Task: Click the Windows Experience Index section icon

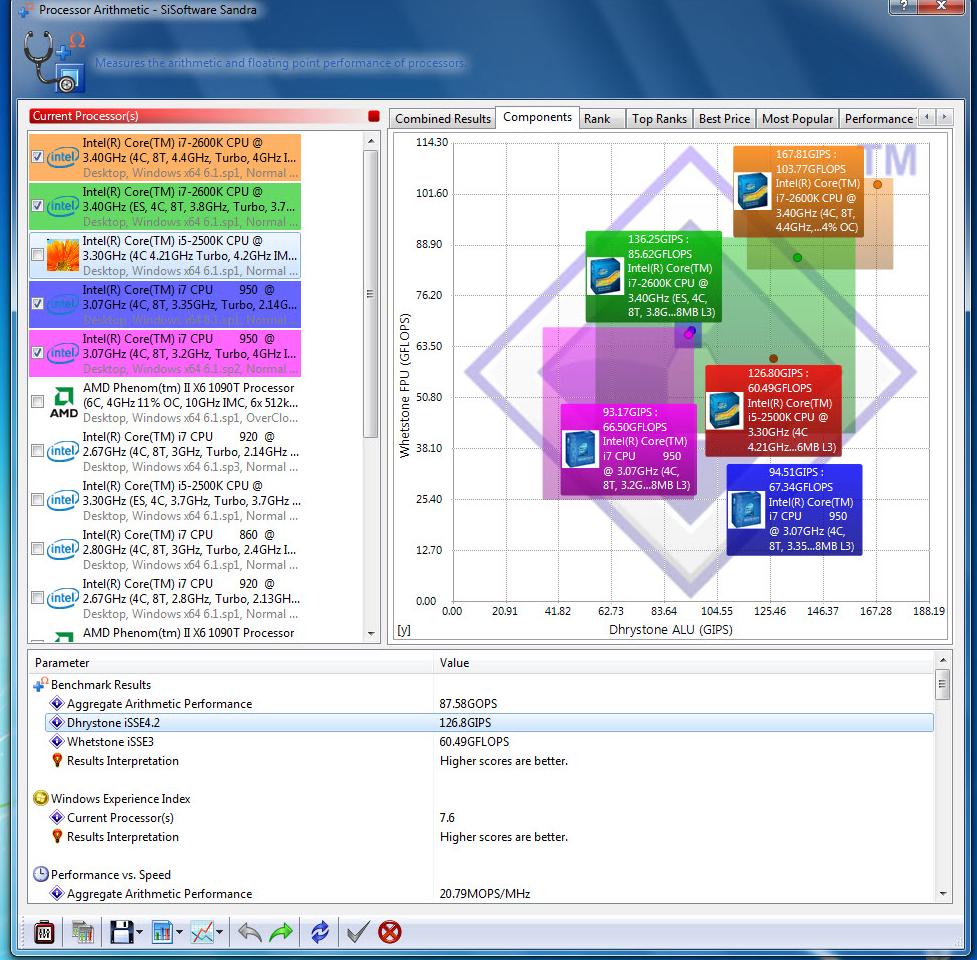Action: [x=41, y=798]
